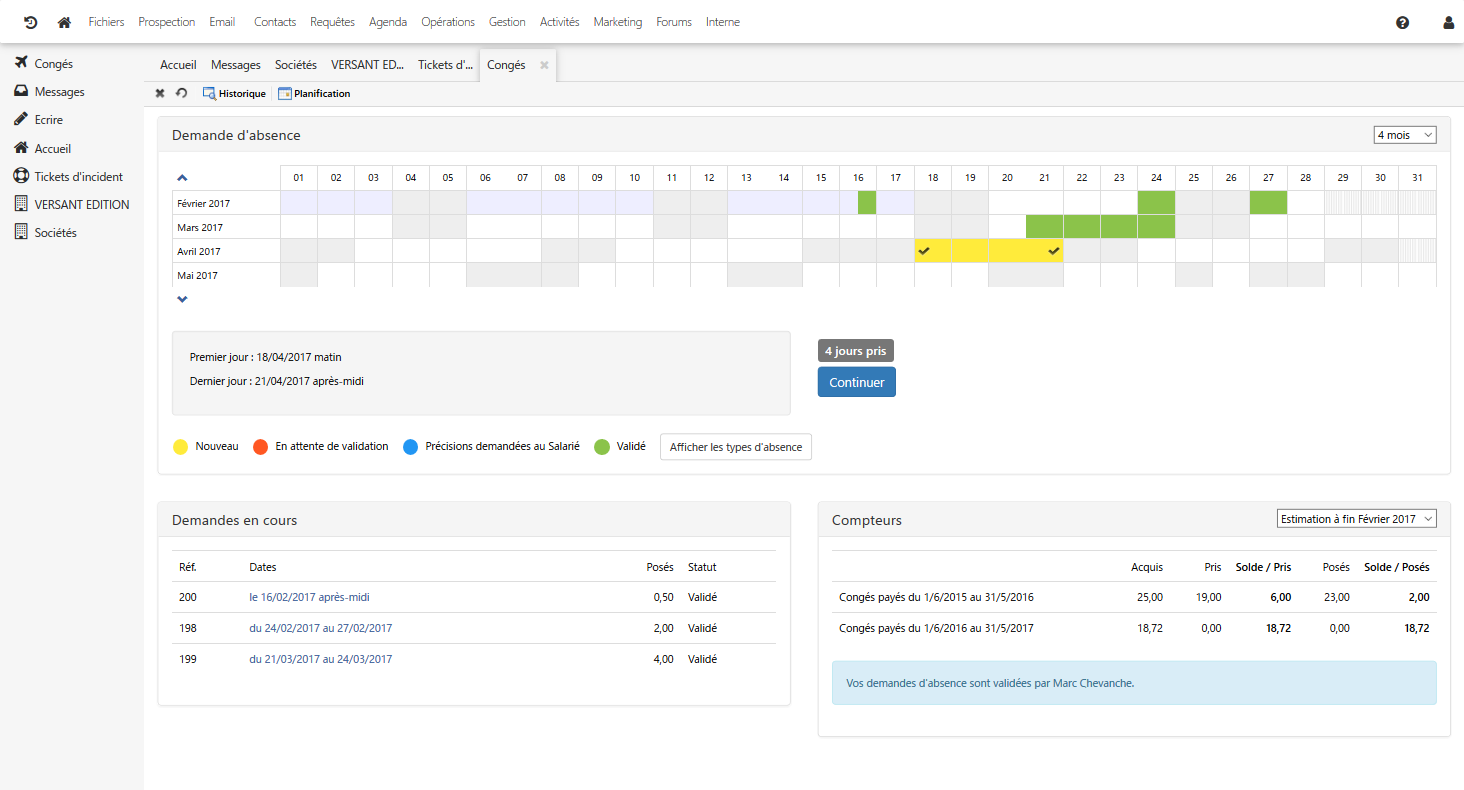Switch to the VERSANT ED... tab
The image size is (1464, 790).
pyautogui.click(x=367, y=65)
